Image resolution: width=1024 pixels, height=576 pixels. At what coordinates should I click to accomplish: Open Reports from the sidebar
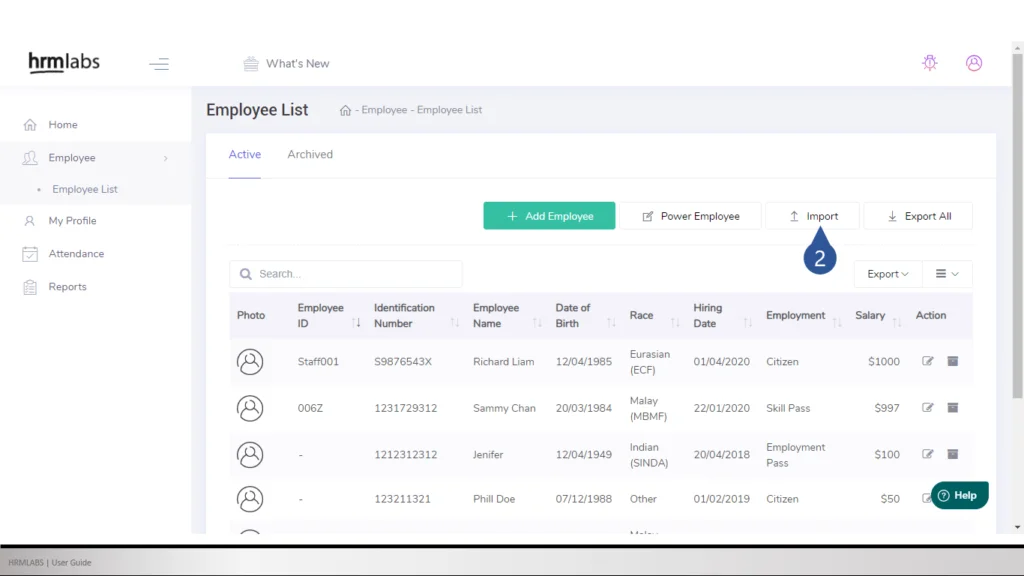[x=67, y=287]
